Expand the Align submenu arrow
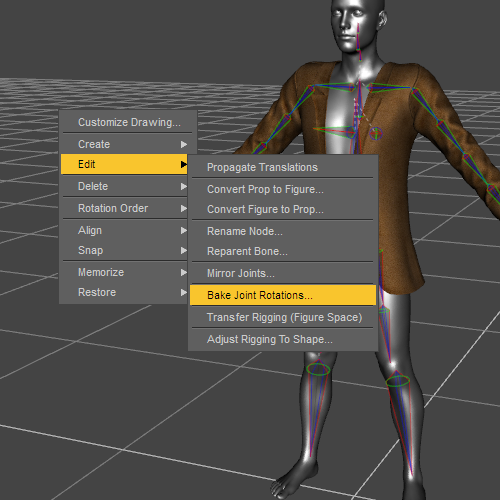This screenshot has width=500, height=500. tap(184, 230)
